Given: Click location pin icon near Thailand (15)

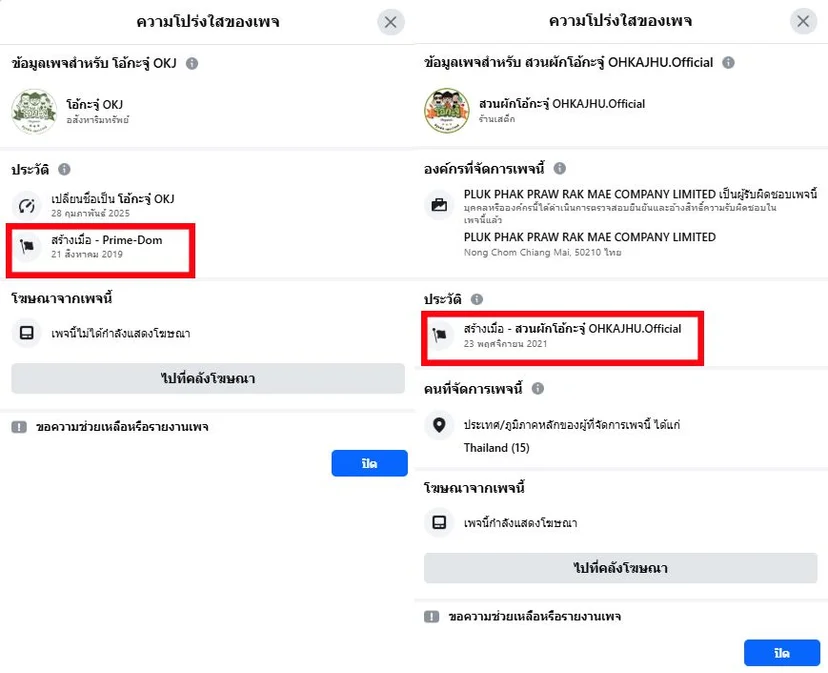Looking at the screenshot, I should (439, 425).
